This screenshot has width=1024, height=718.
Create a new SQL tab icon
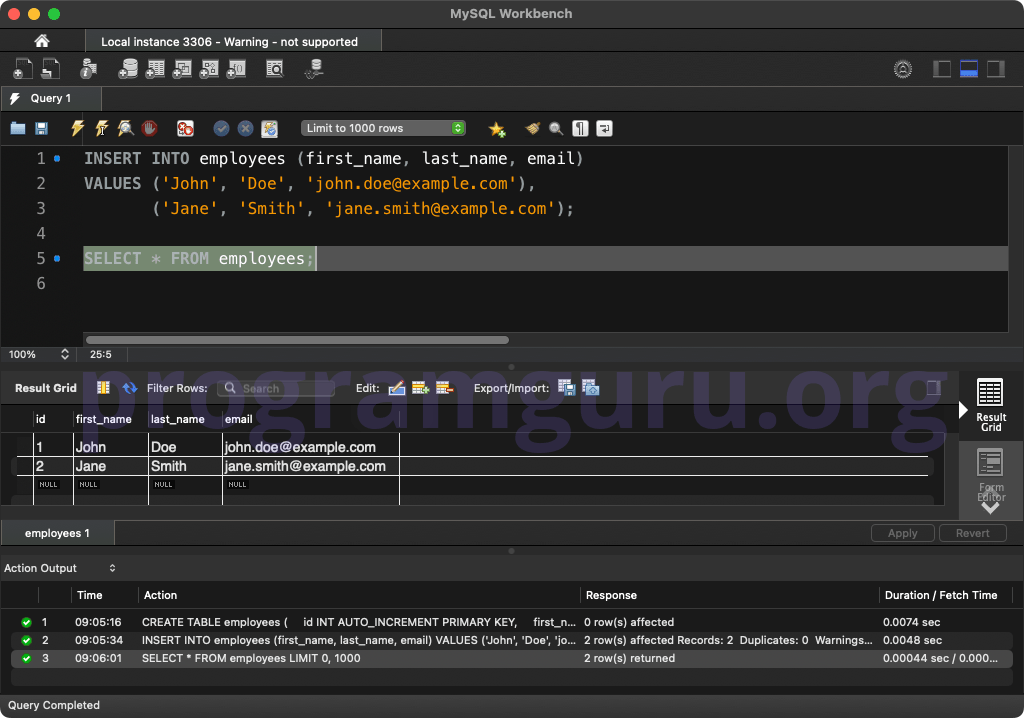tap(23, 69)
